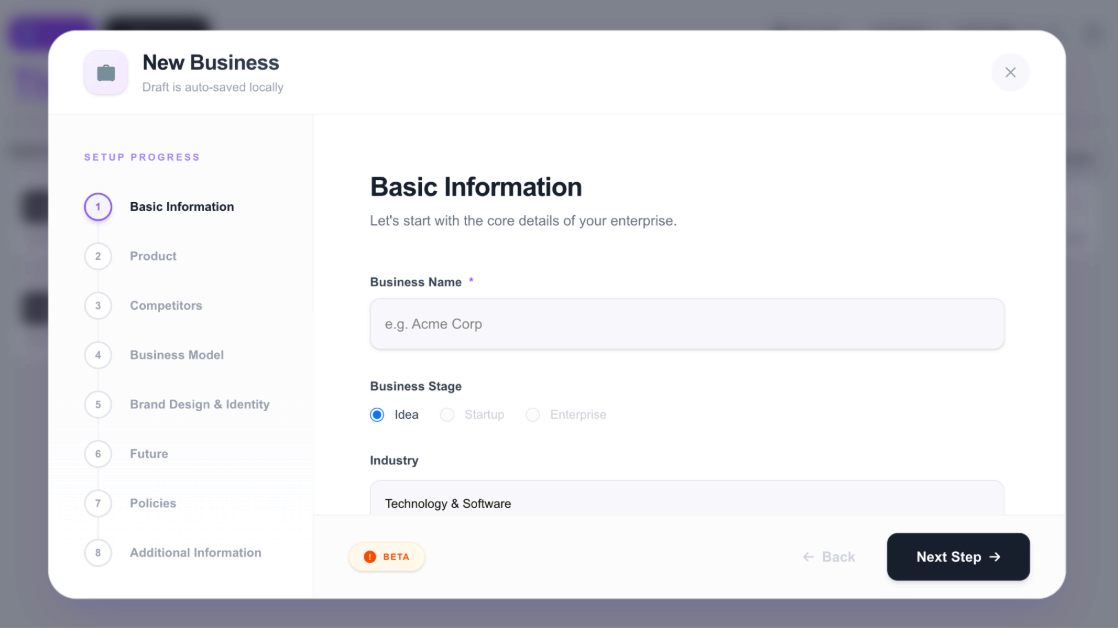Click 'Draft is auto-saved locally' text
The width and height of the screenshot is (1118, 630).
pyautogui.click(x=212, y=87)
